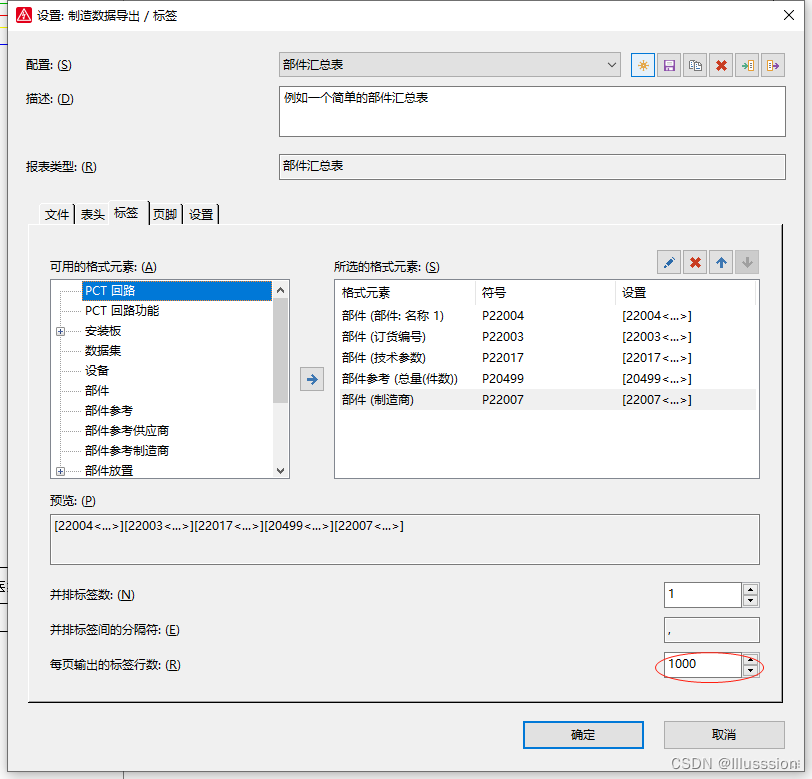Screen dimensions: 812x779
Task: Edit the selected format element
Action: [668, 262]
